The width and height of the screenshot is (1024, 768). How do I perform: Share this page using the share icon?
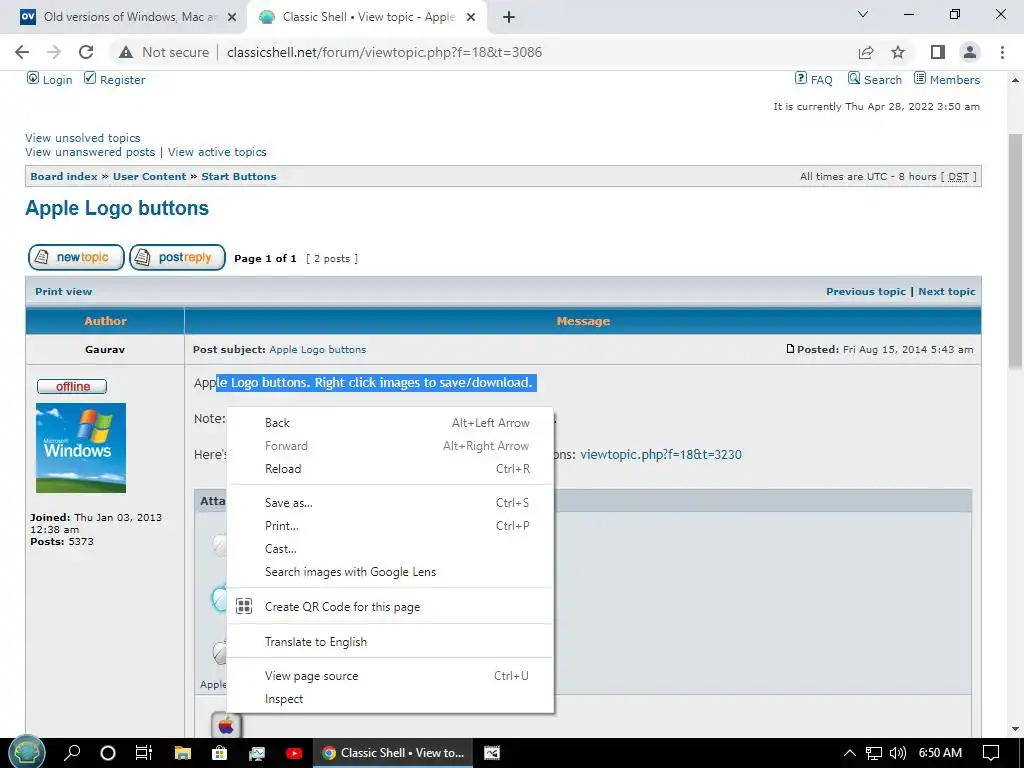point(866,52)
